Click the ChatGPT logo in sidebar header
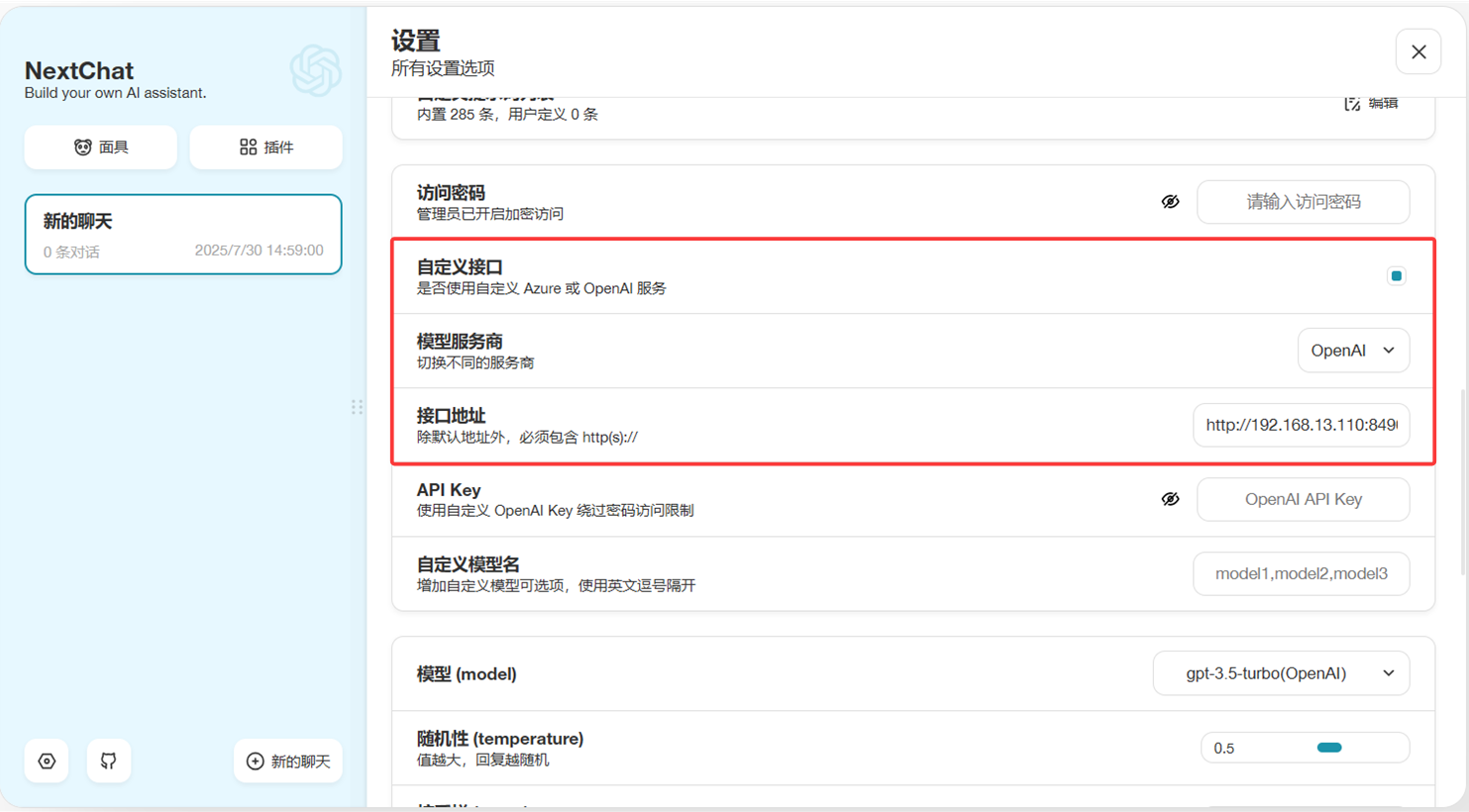 coord(316,70)
